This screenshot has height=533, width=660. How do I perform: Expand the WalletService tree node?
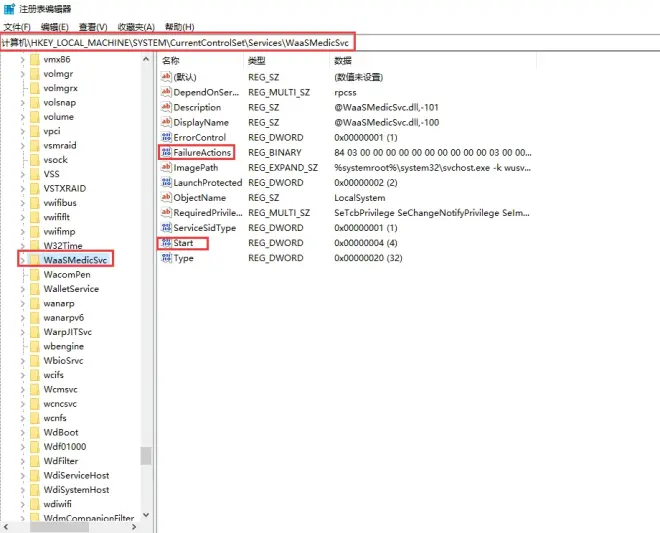tap(22, 289)
